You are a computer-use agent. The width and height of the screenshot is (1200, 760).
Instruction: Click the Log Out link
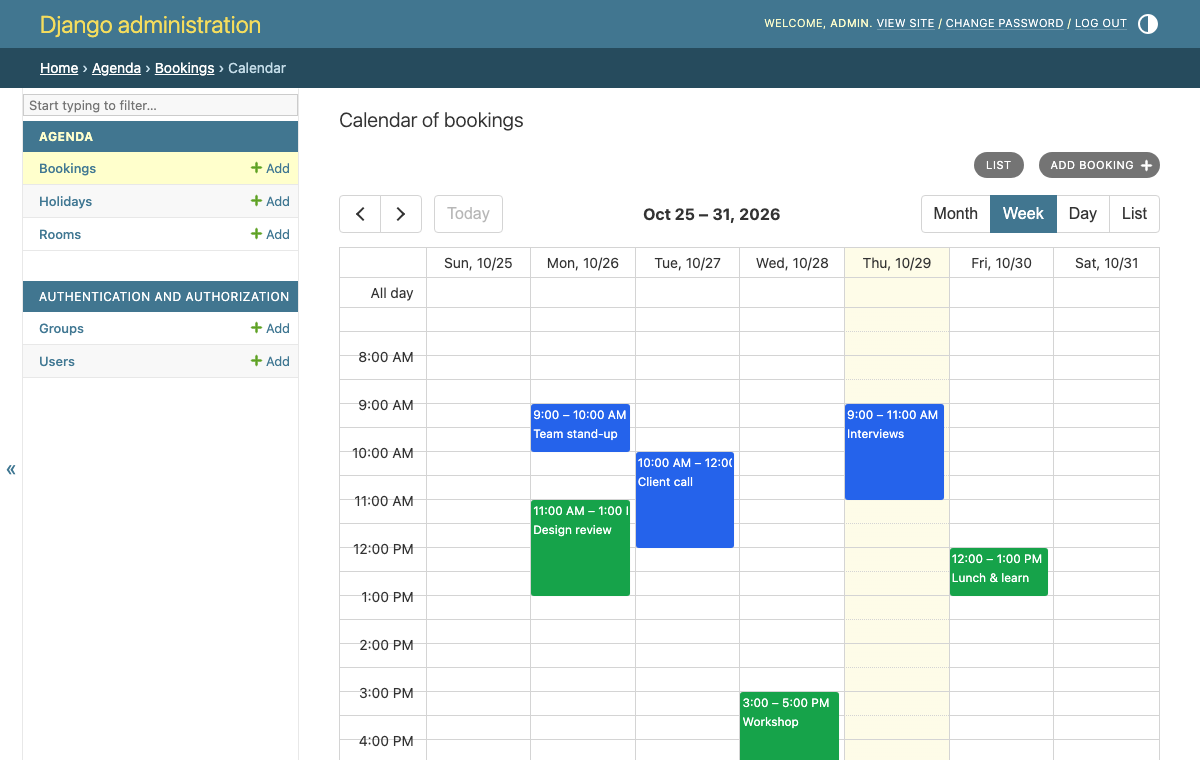(x=1101, y=23)
